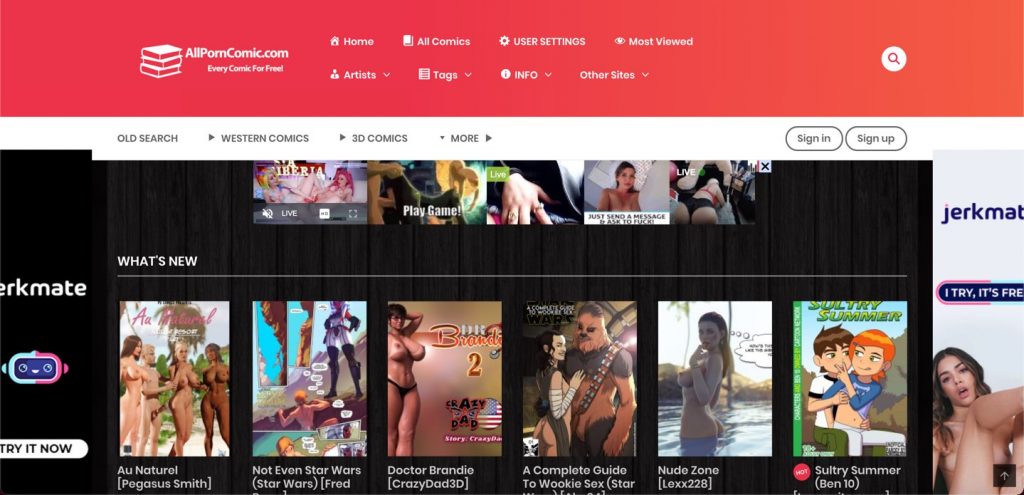Open the search magnifier icon

[x=893, y=59]
